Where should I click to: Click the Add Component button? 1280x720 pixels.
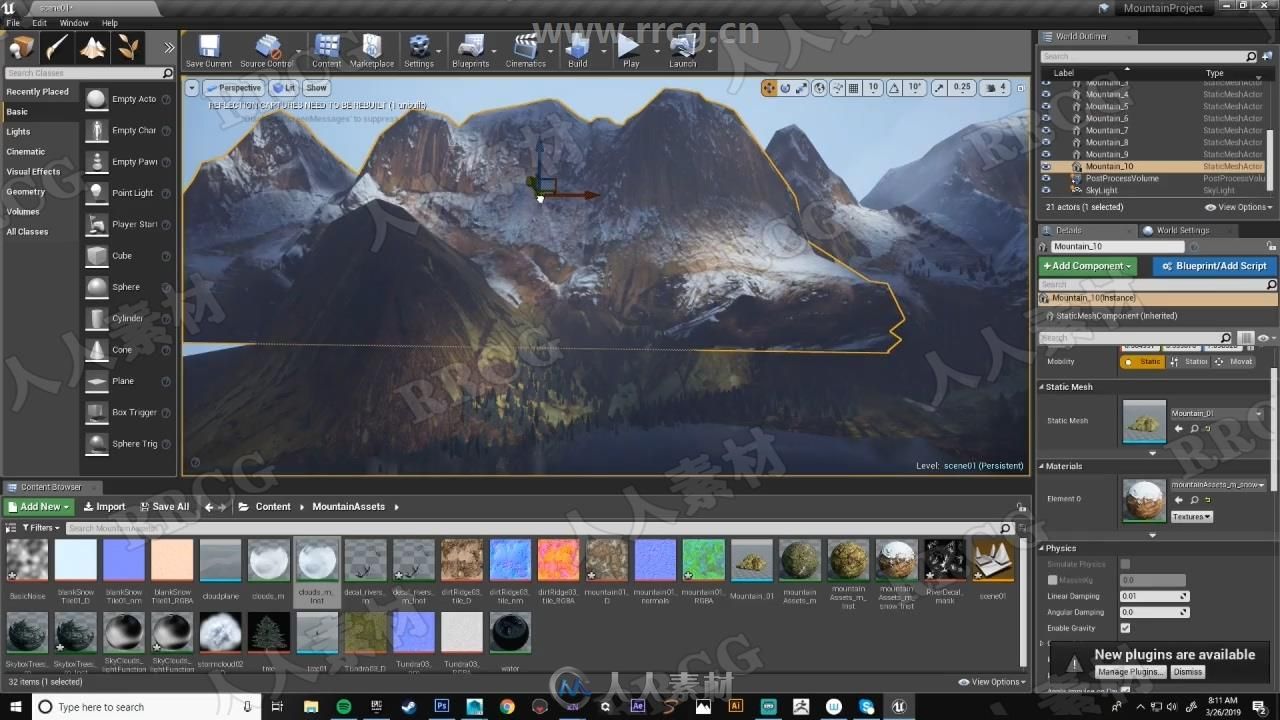pyautogui.click(x=1087, y=266)
